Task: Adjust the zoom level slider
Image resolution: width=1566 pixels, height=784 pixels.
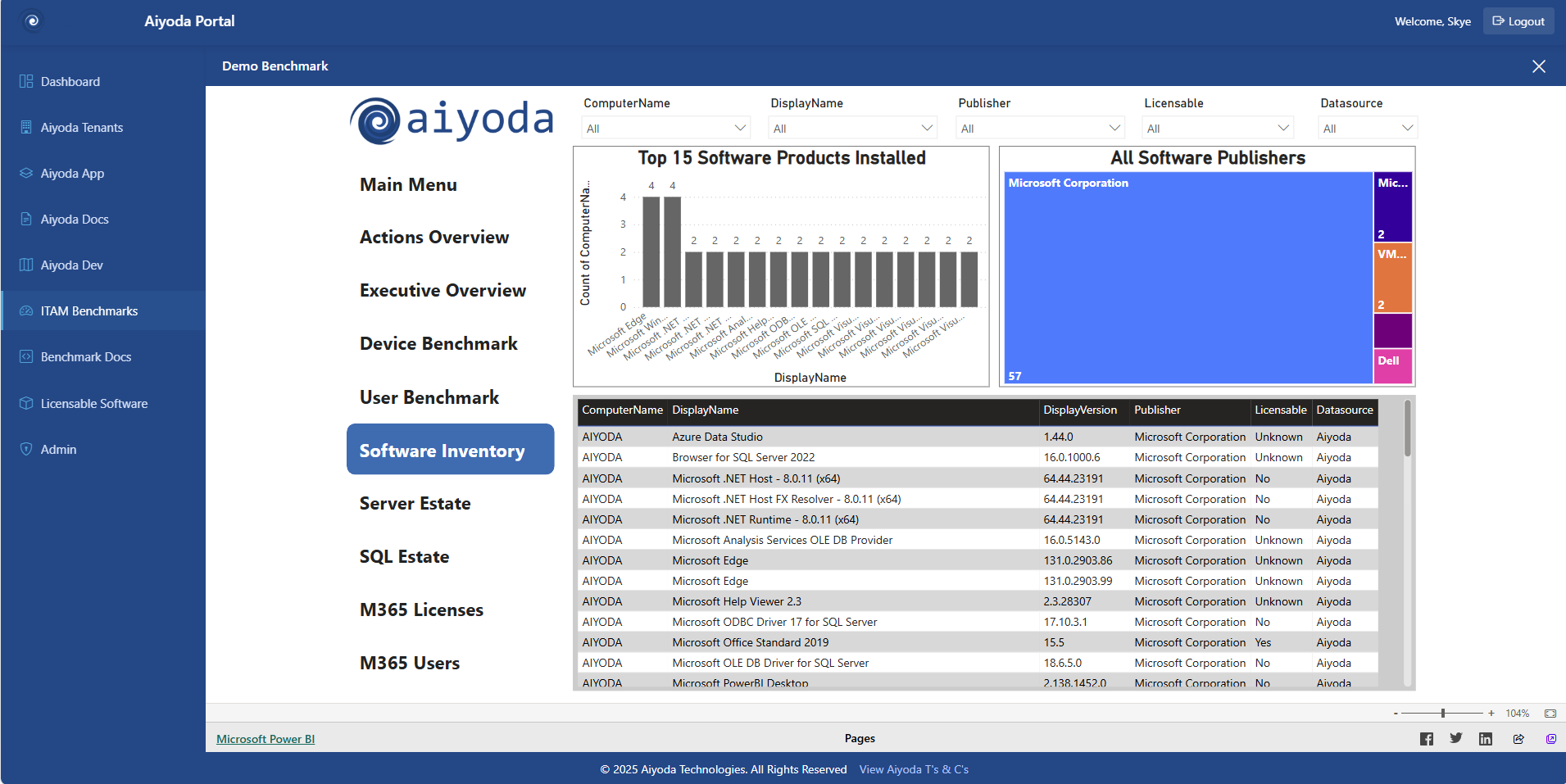Action: [1443, 713]
